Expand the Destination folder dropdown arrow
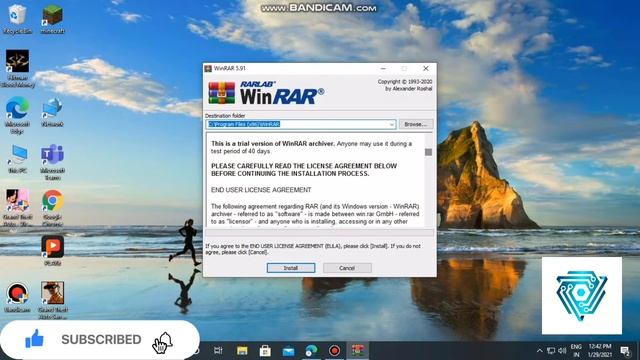The width and height of the screenshot is (640, 360). point(391,124)
